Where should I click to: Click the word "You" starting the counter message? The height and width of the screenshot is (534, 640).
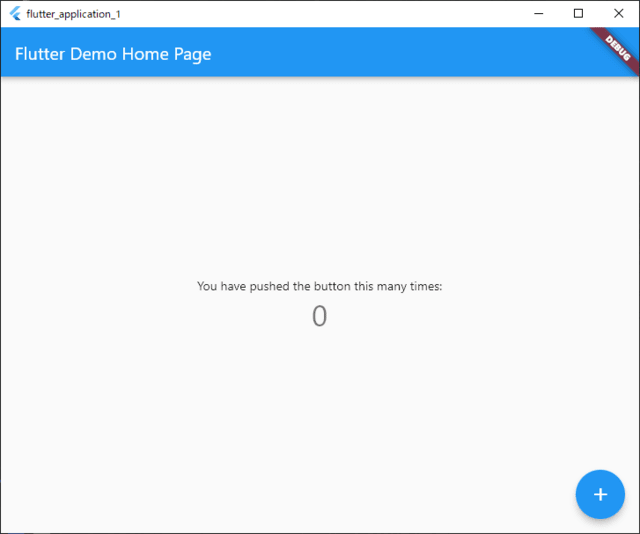pyautogui.click(x=207, y=286)
